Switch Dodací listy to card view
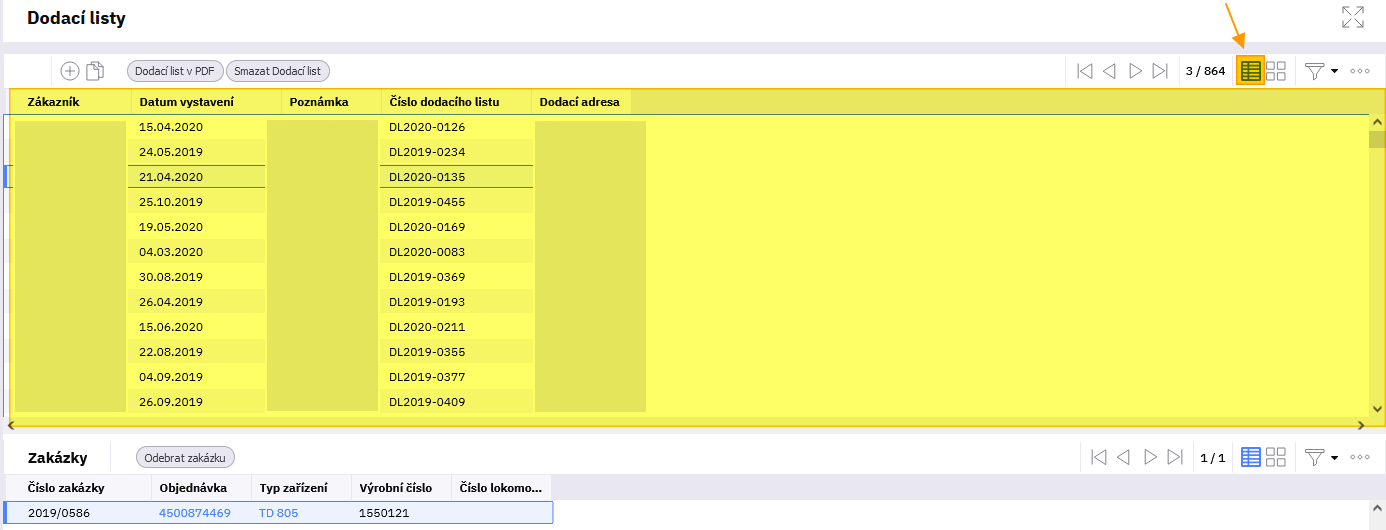Screen dimensions: 1386x530 (1276, 71)
